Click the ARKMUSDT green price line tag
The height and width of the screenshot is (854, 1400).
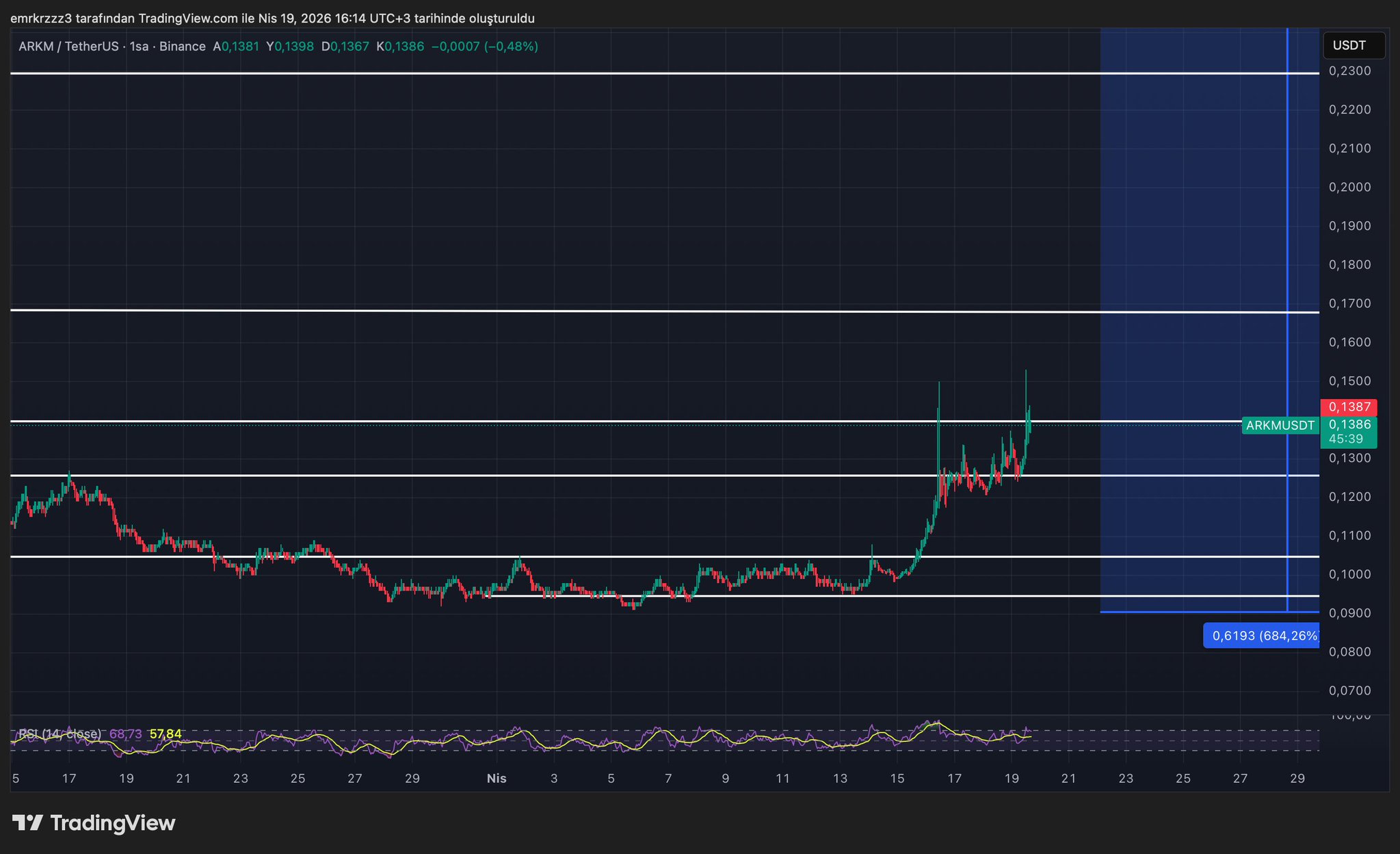pyautogui.click(x=1280, y=426)
